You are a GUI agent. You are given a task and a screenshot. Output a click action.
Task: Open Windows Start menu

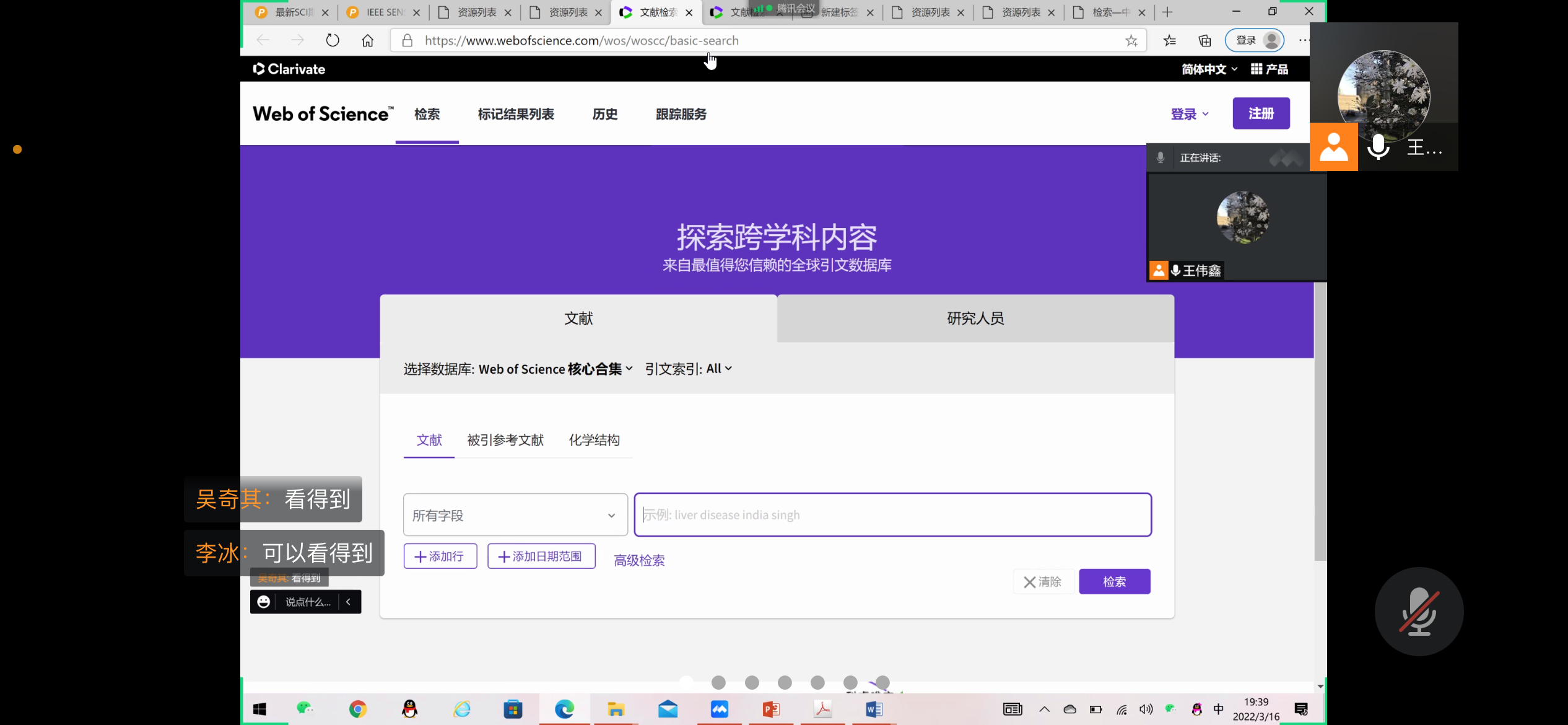(x=259, y=710)
